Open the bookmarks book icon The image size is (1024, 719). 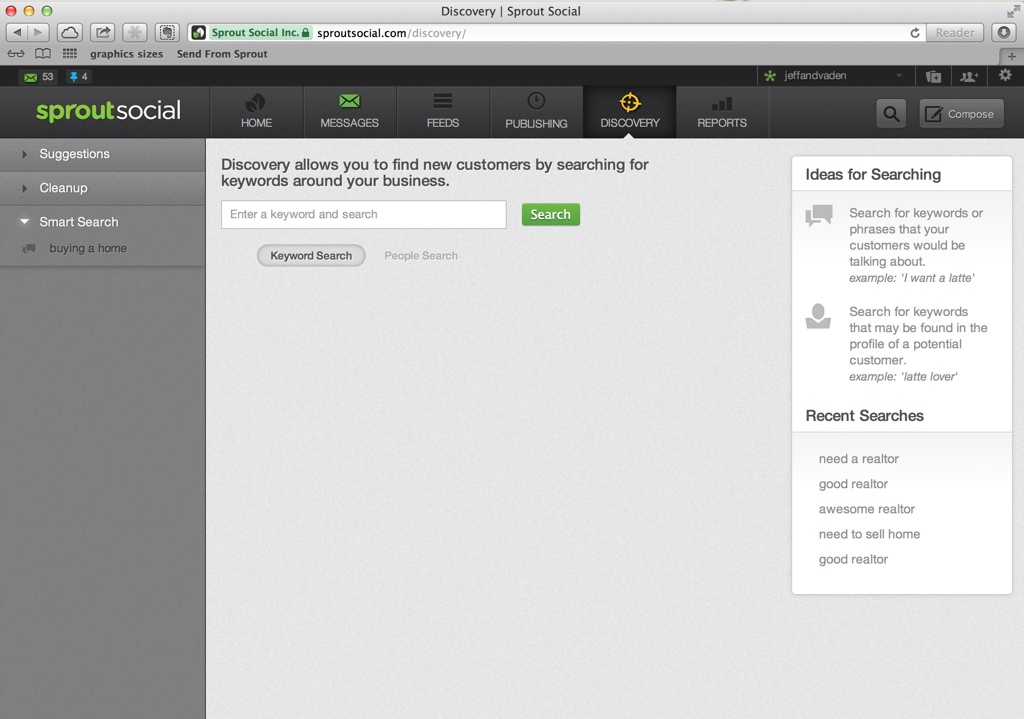42,54
